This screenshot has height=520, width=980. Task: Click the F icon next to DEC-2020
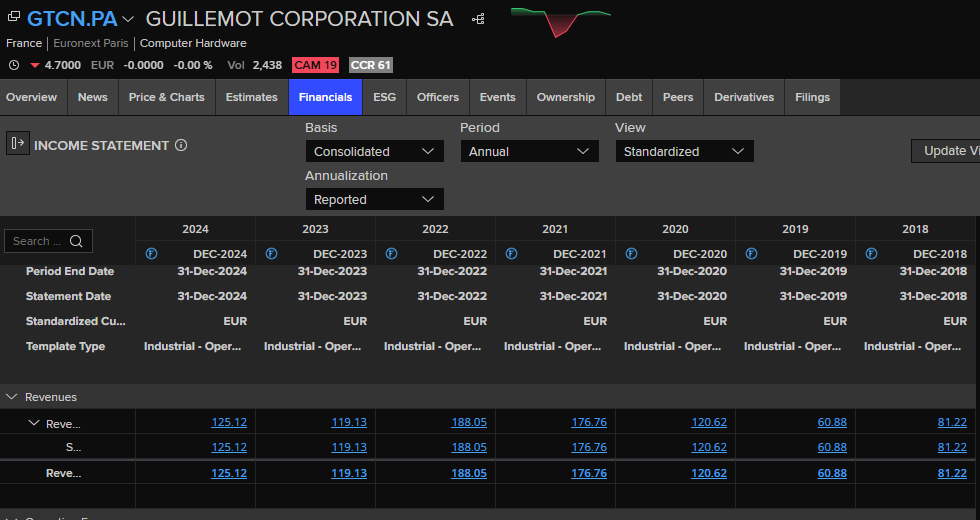tap(631, 254)
